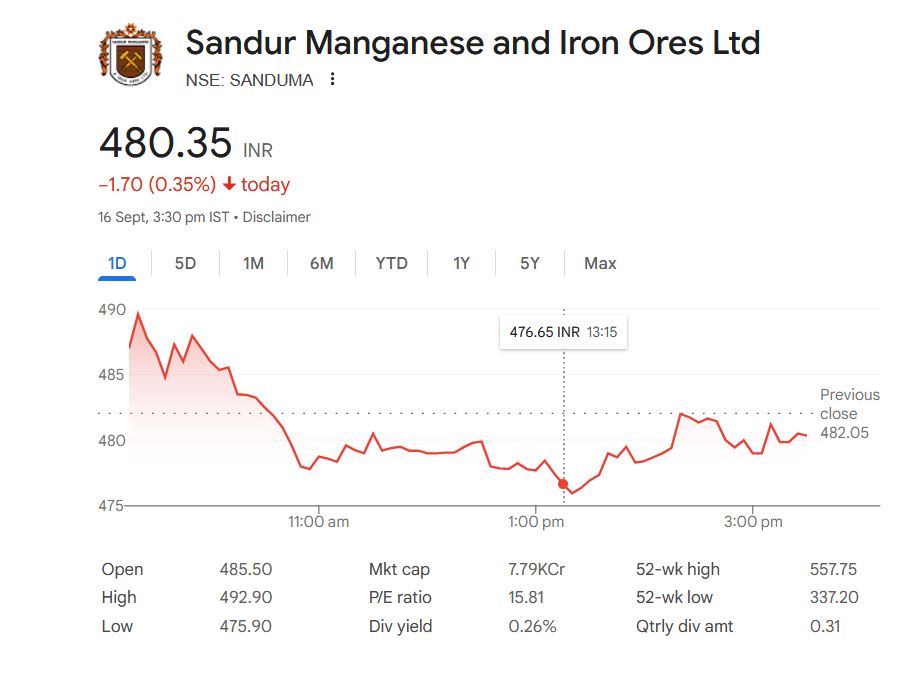
Task: Select the YTD time range
Action: coord(391,263)
